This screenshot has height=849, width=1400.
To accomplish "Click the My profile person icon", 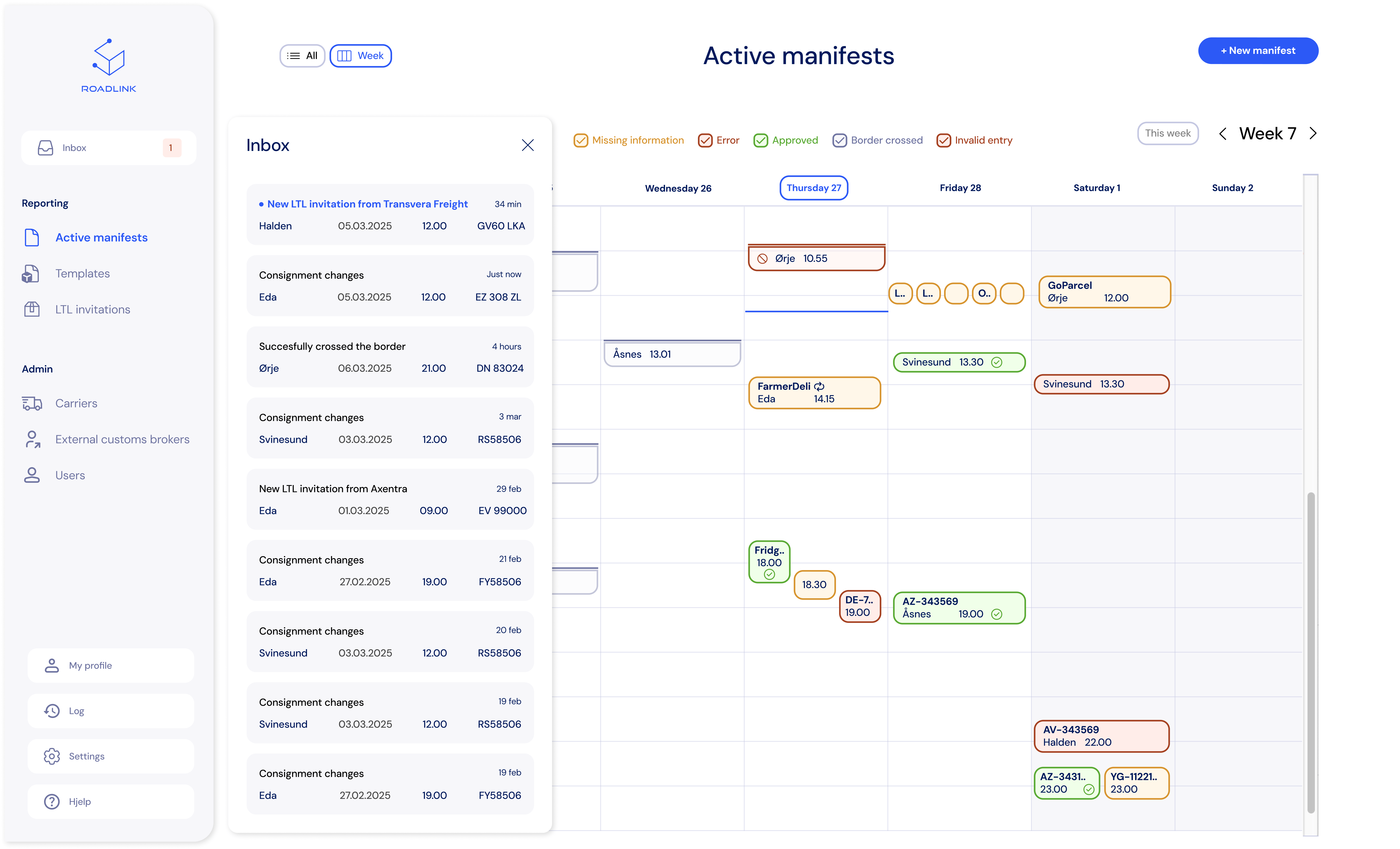I will pyautogui.click(x=52, y=665).
